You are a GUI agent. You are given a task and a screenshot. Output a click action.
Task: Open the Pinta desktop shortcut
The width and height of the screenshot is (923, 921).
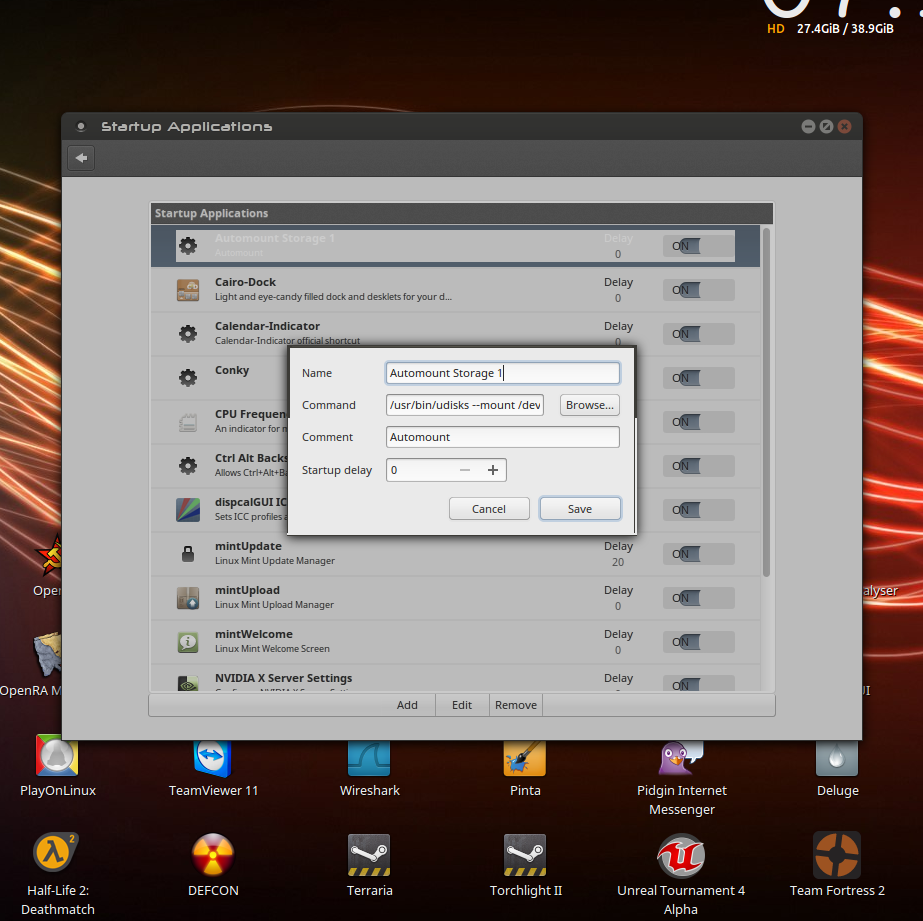pos(525,757)
